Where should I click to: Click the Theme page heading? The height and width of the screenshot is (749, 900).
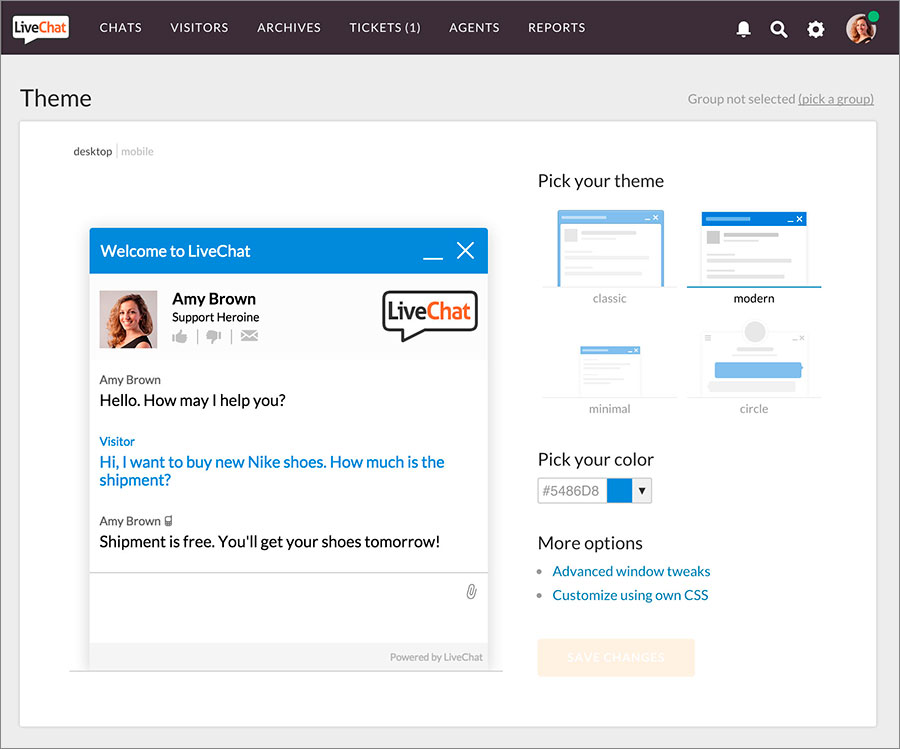tap(56, 98)
